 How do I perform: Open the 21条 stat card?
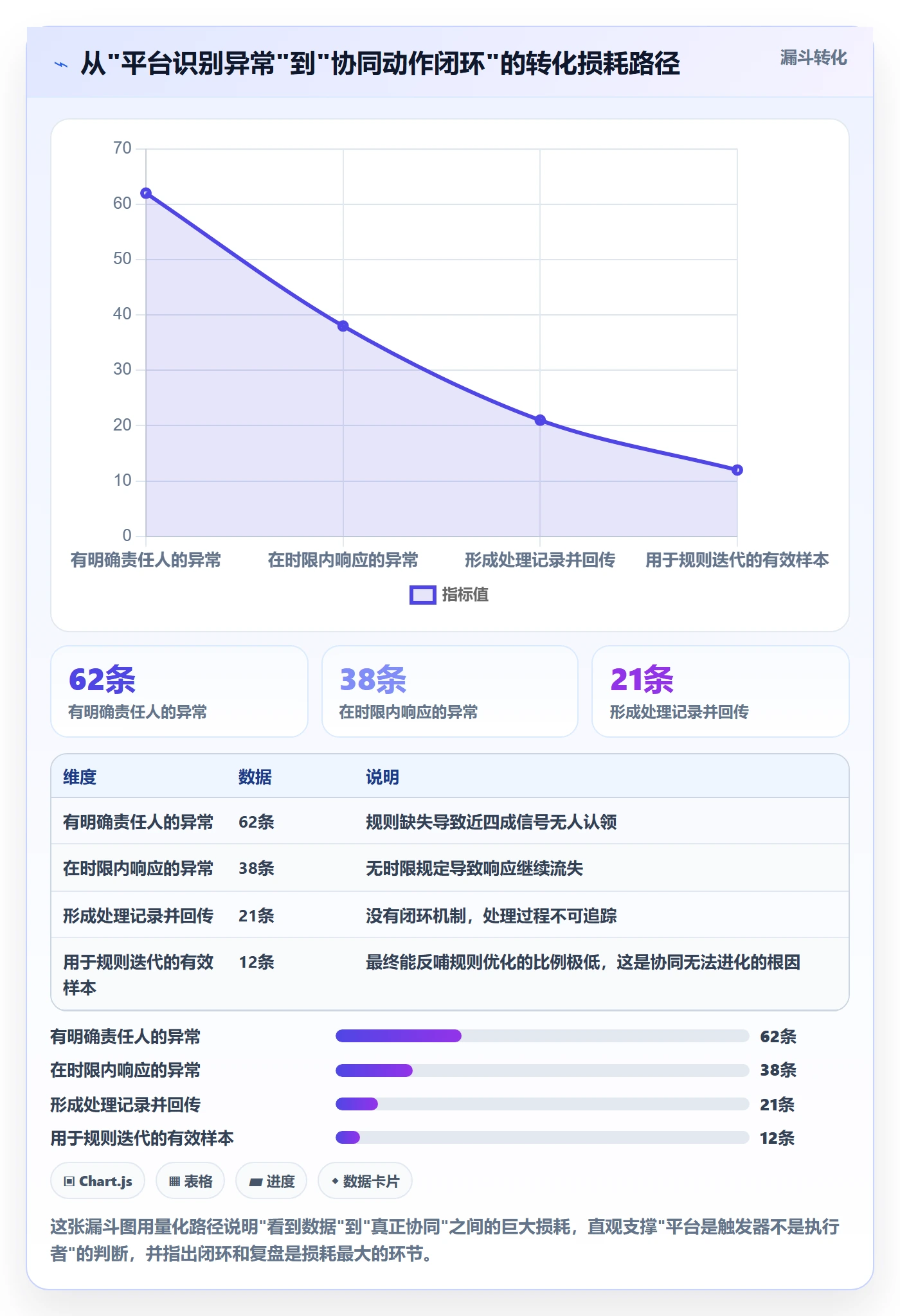pyautogui.click(x=721, y=691)
